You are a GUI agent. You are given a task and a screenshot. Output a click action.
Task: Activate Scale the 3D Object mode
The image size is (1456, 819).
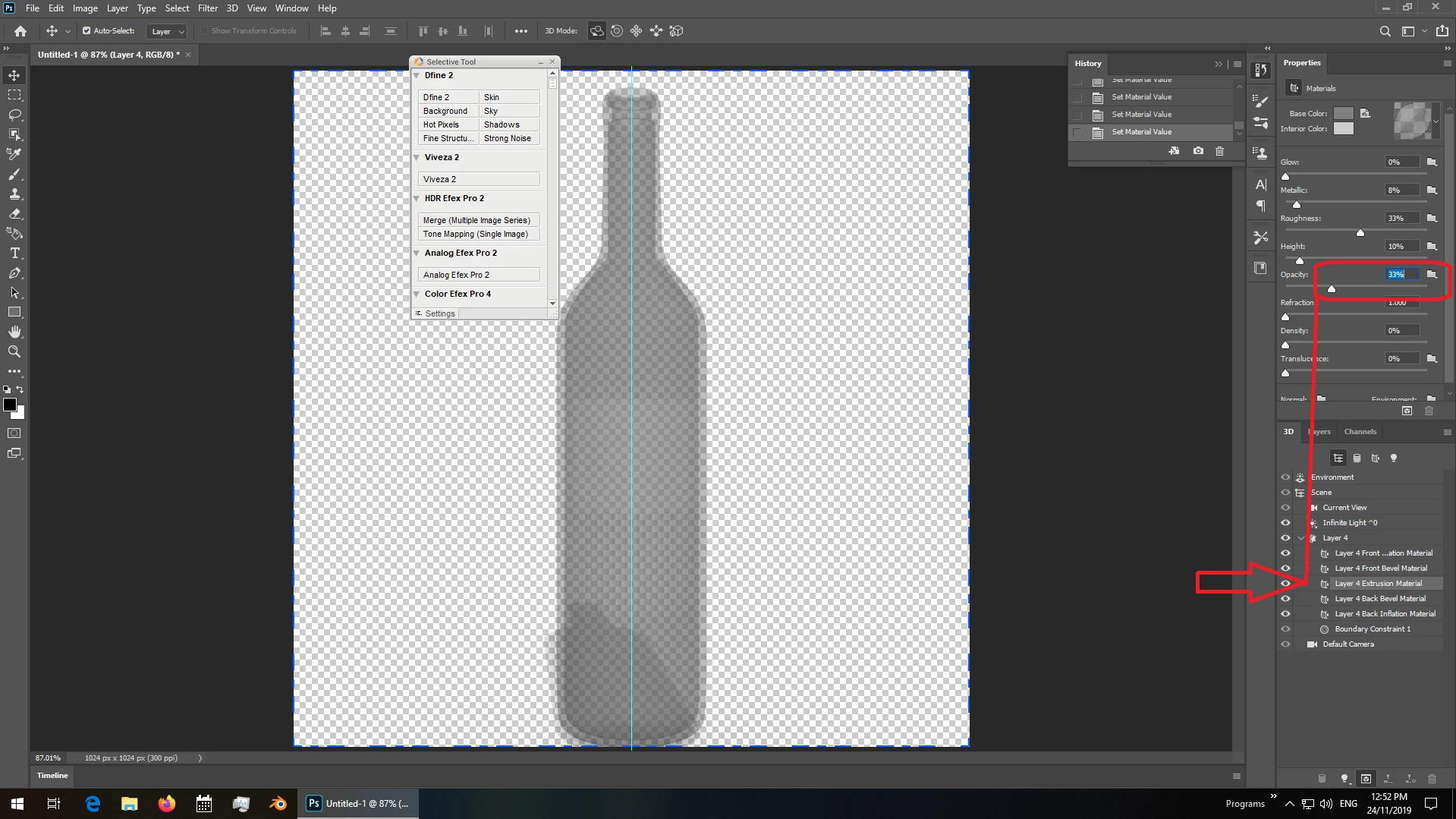point(676,31)
